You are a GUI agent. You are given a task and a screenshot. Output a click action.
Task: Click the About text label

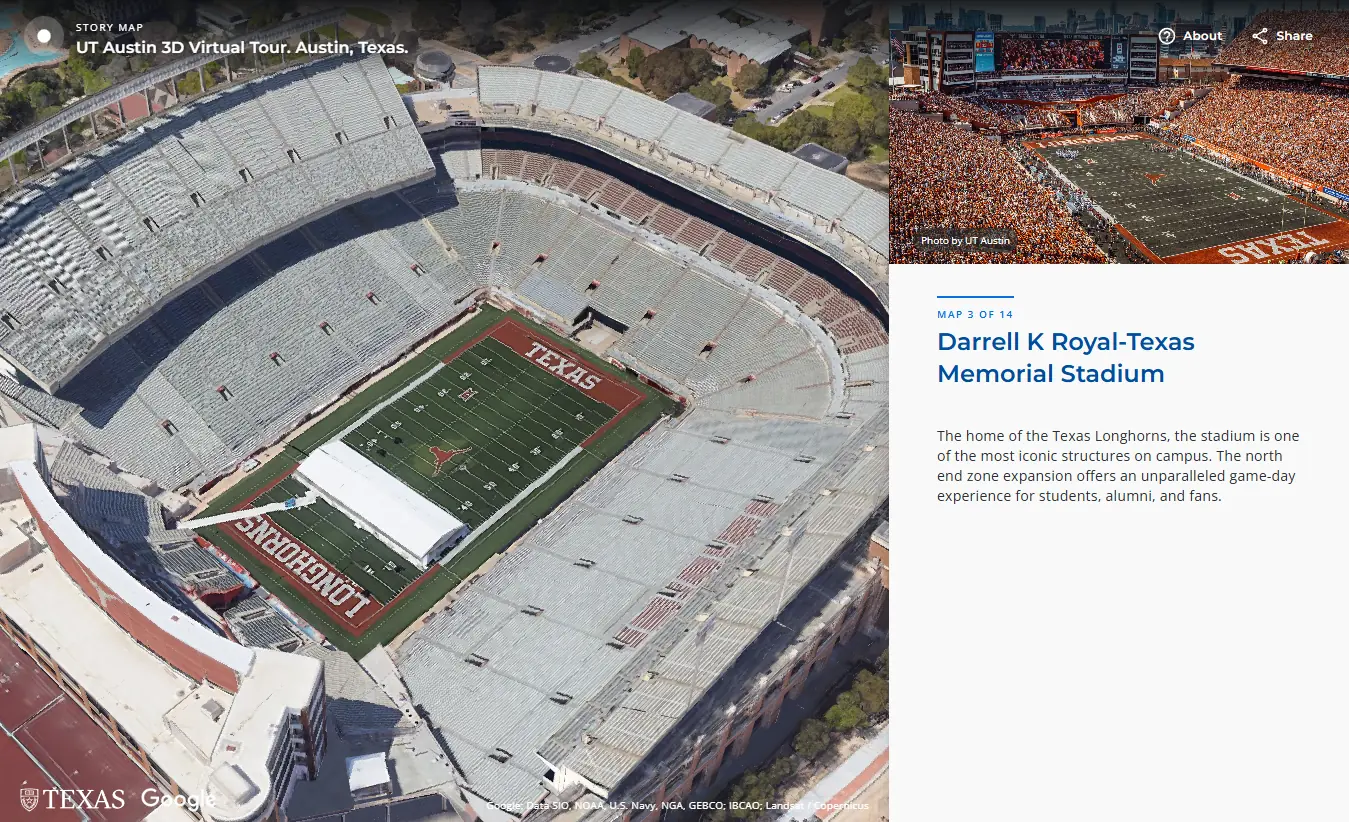click(1201, 35)
